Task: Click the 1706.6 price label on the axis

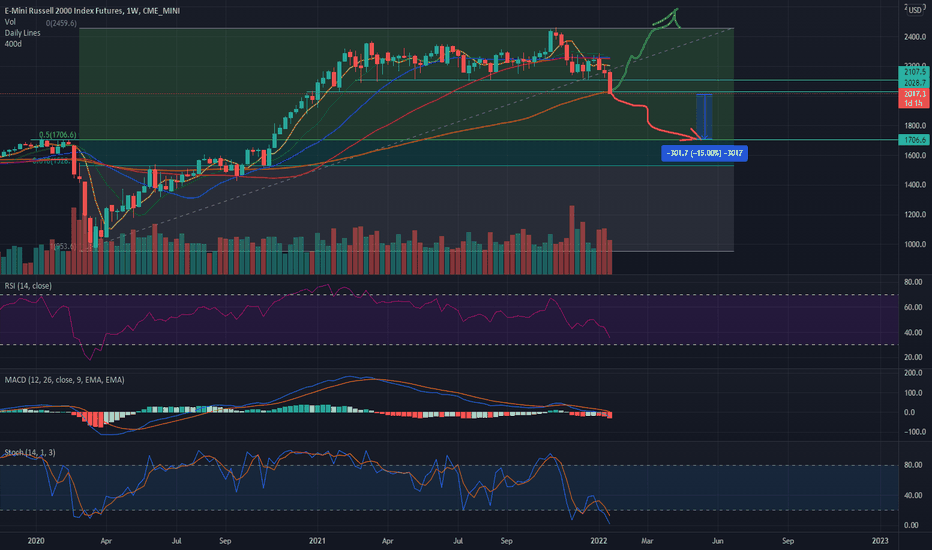Action: tap(914, 140)
